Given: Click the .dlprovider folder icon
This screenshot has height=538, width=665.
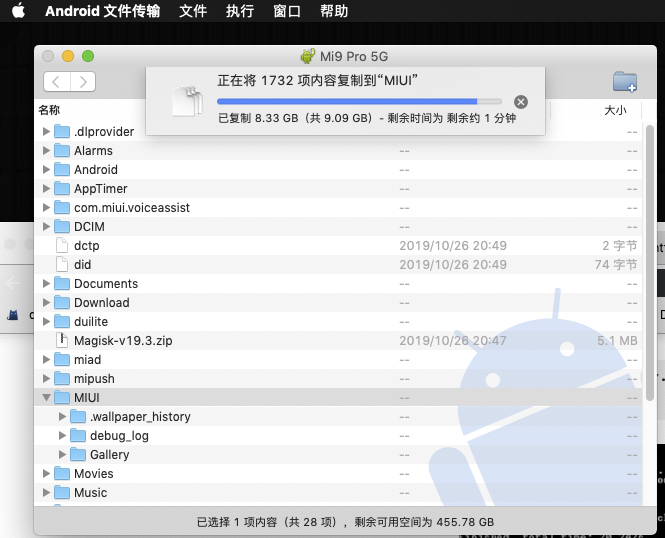Looking at the screenshot, I should [62, 131].
